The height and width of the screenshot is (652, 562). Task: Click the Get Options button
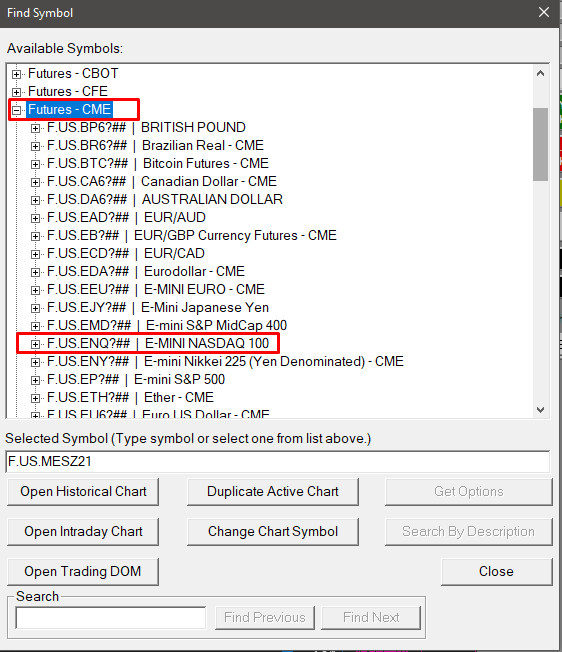click(469, 491)
